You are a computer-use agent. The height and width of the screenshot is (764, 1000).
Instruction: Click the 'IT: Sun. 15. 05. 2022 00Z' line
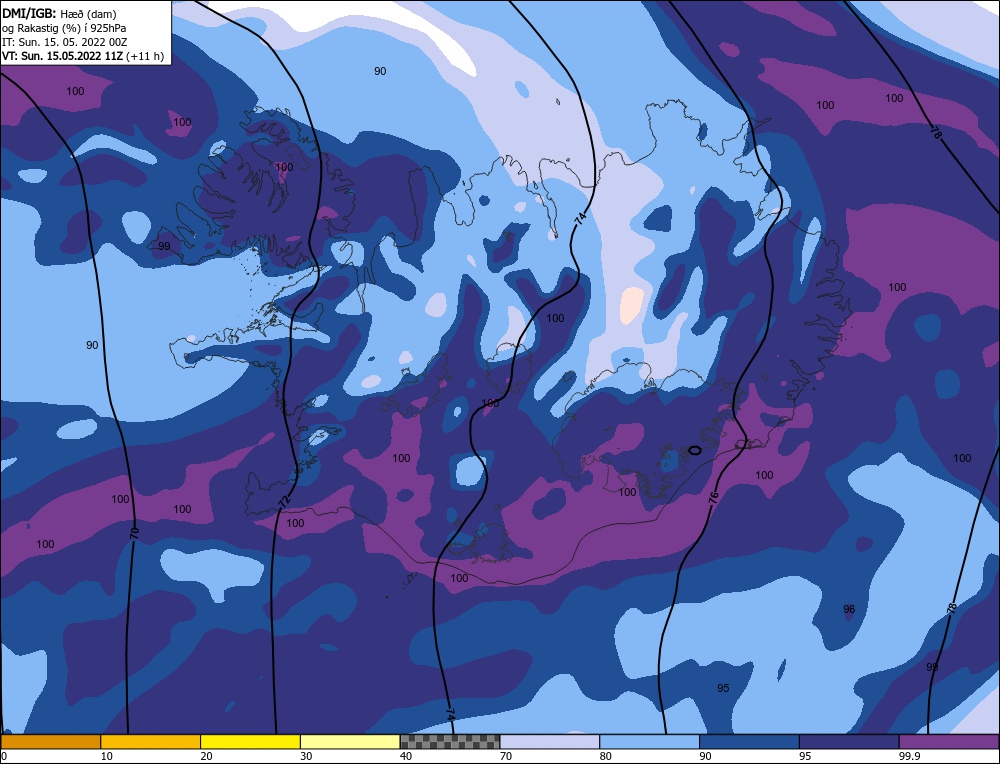[x=64, y=42]
